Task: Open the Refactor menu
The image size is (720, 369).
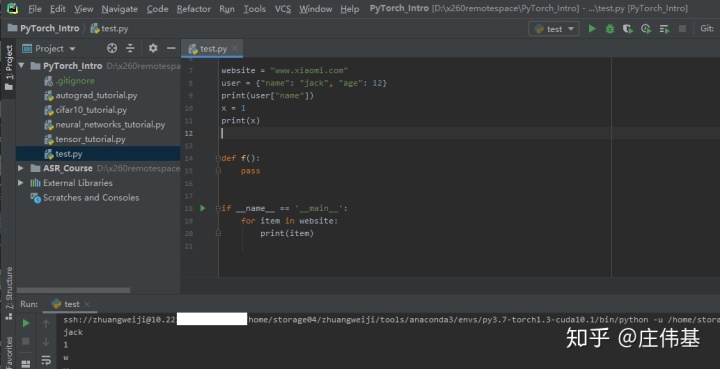Action: coord(194,9)
